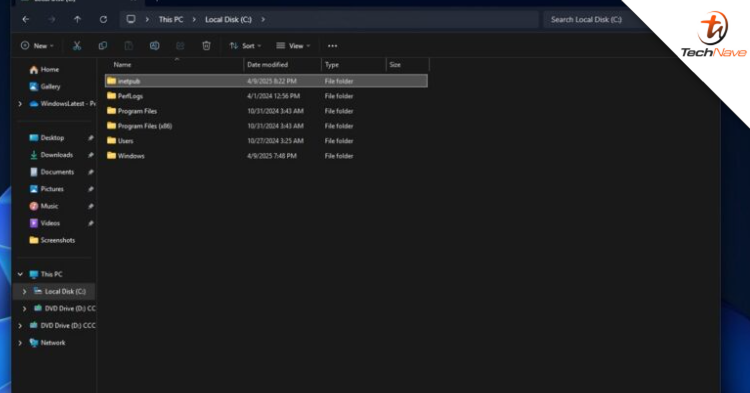Viewport: 750px width, 393px height.
Task: Open the pinned Music folder
Action: tap(44, 206)
